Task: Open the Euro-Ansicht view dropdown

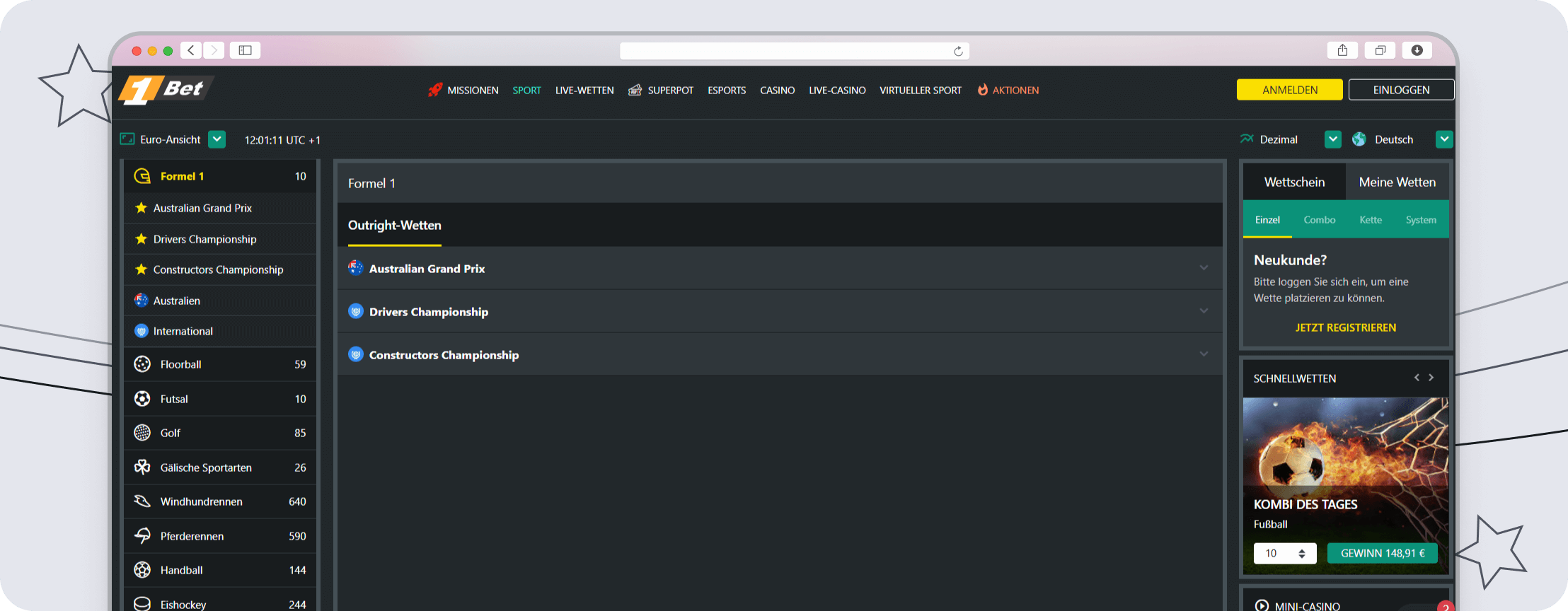Action: pyautogui.click(x=217, y=139)
